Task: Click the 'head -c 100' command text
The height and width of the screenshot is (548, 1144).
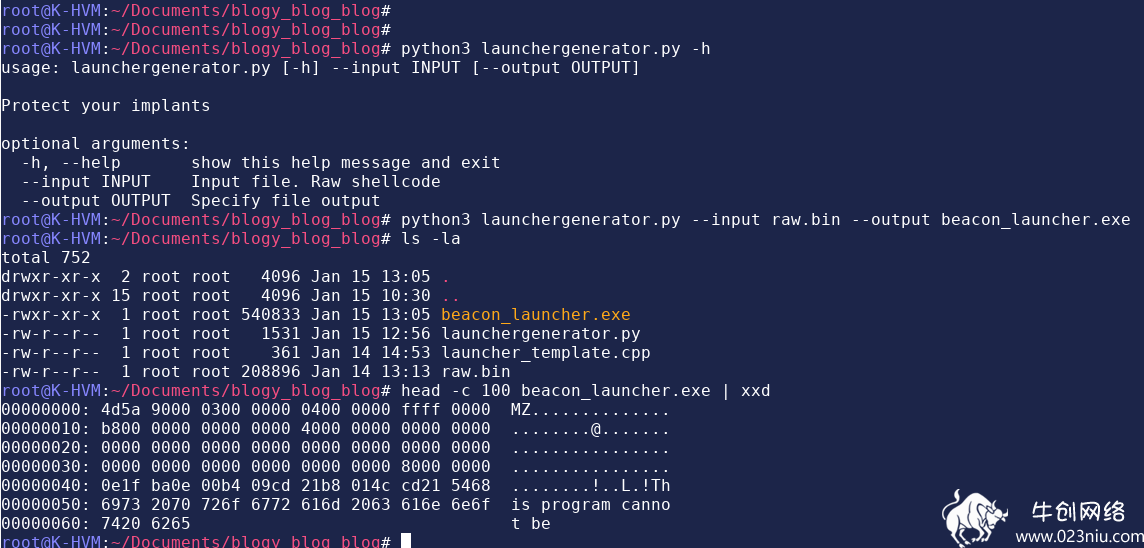Action: (456, 390)
